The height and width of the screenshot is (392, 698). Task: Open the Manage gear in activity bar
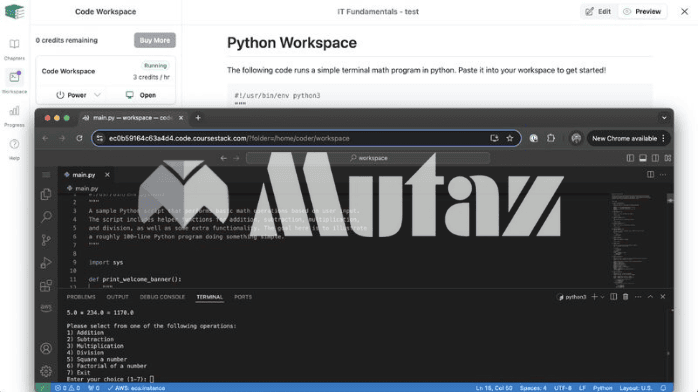click(x=46, y=371)
